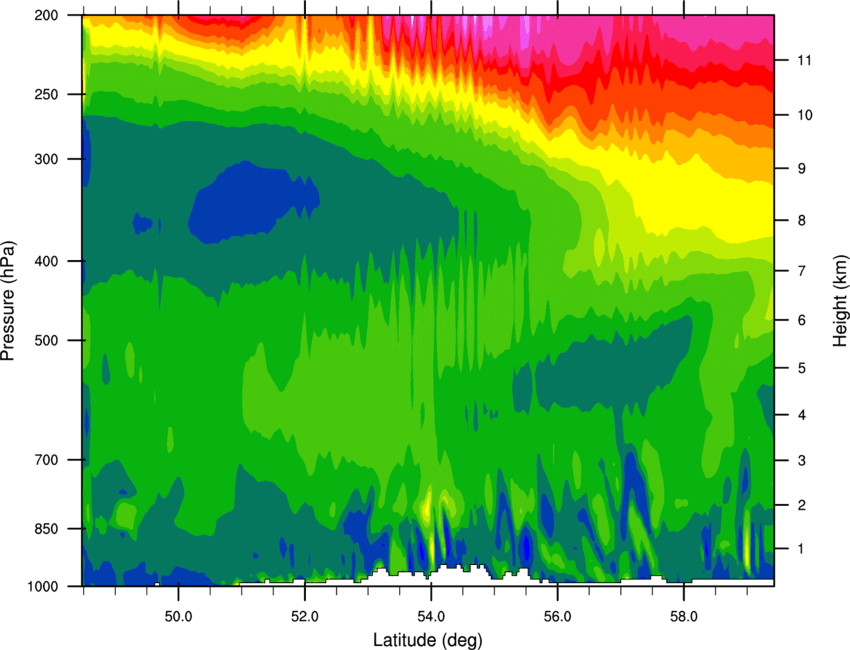Pick the 10 km height label

coord(805,115)
